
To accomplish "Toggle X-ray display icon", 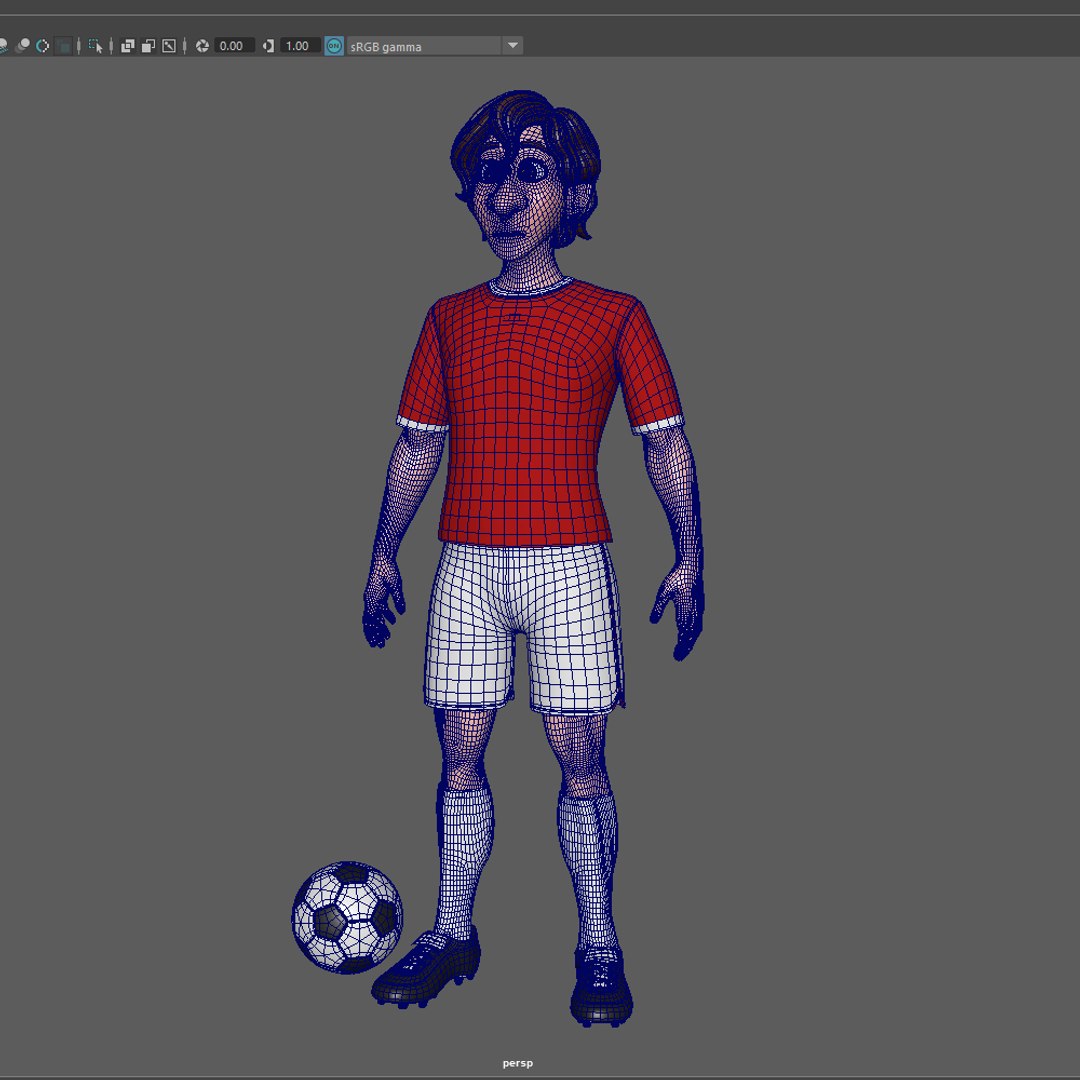I will coord(128,46).
